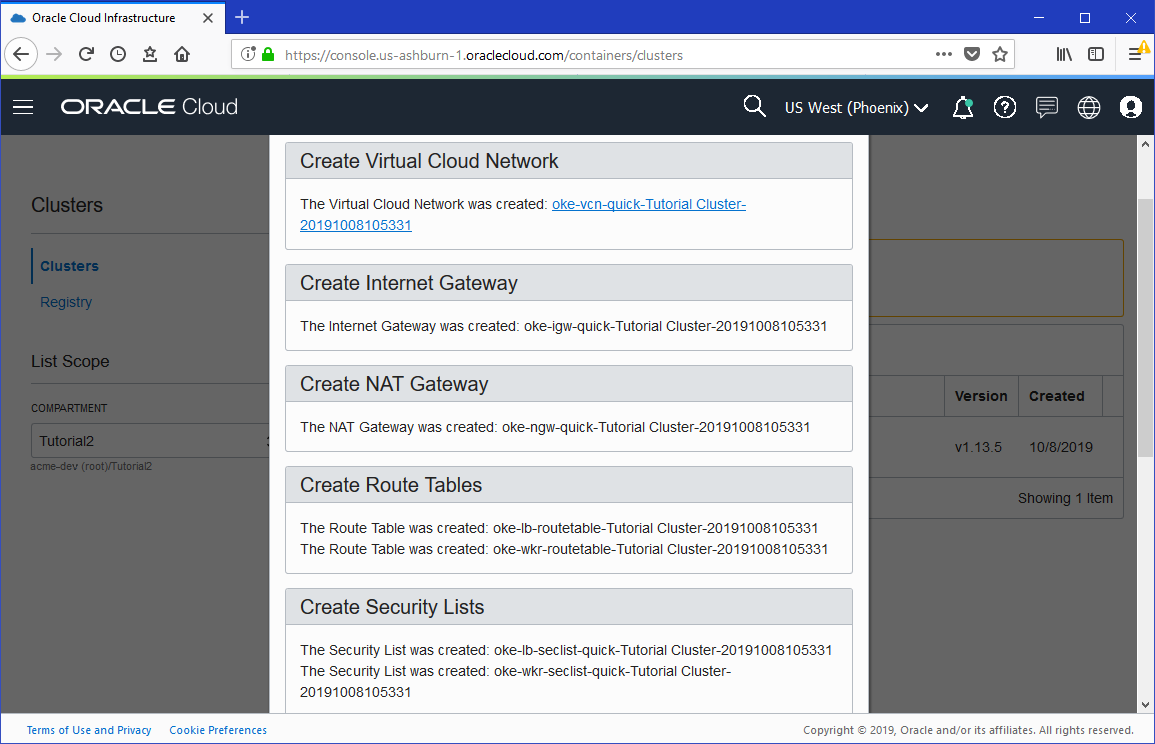
Task: Go to the browser home page
Action: click(x=182, y=55)
